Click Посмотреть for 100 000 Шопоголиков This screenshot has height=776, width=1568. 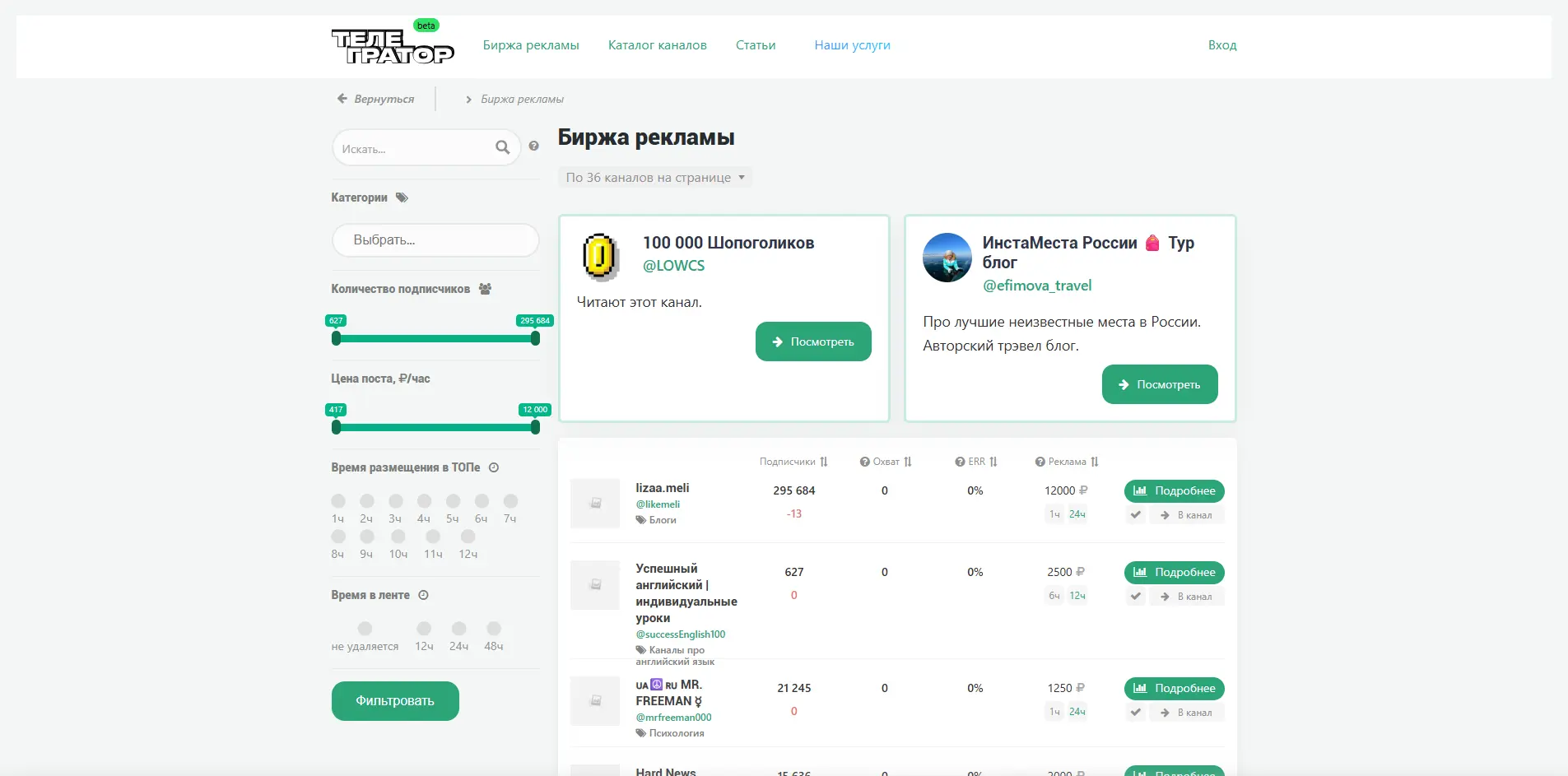[x=813, y=341]
